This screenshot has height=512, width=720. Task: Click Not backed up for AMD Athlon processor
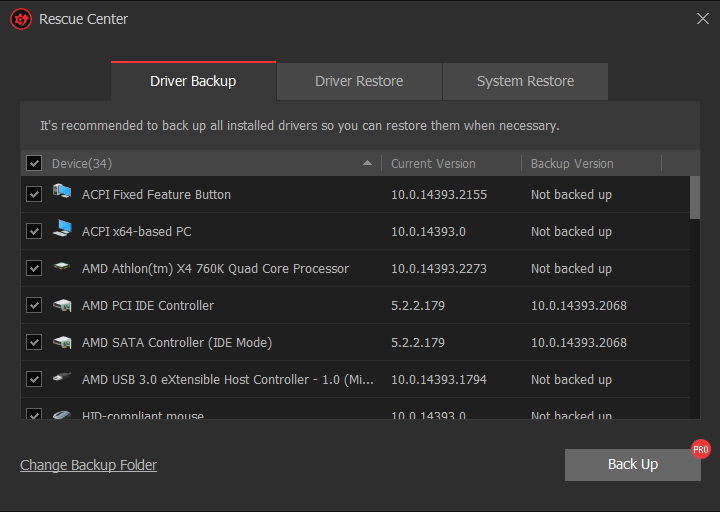(572, 269)
